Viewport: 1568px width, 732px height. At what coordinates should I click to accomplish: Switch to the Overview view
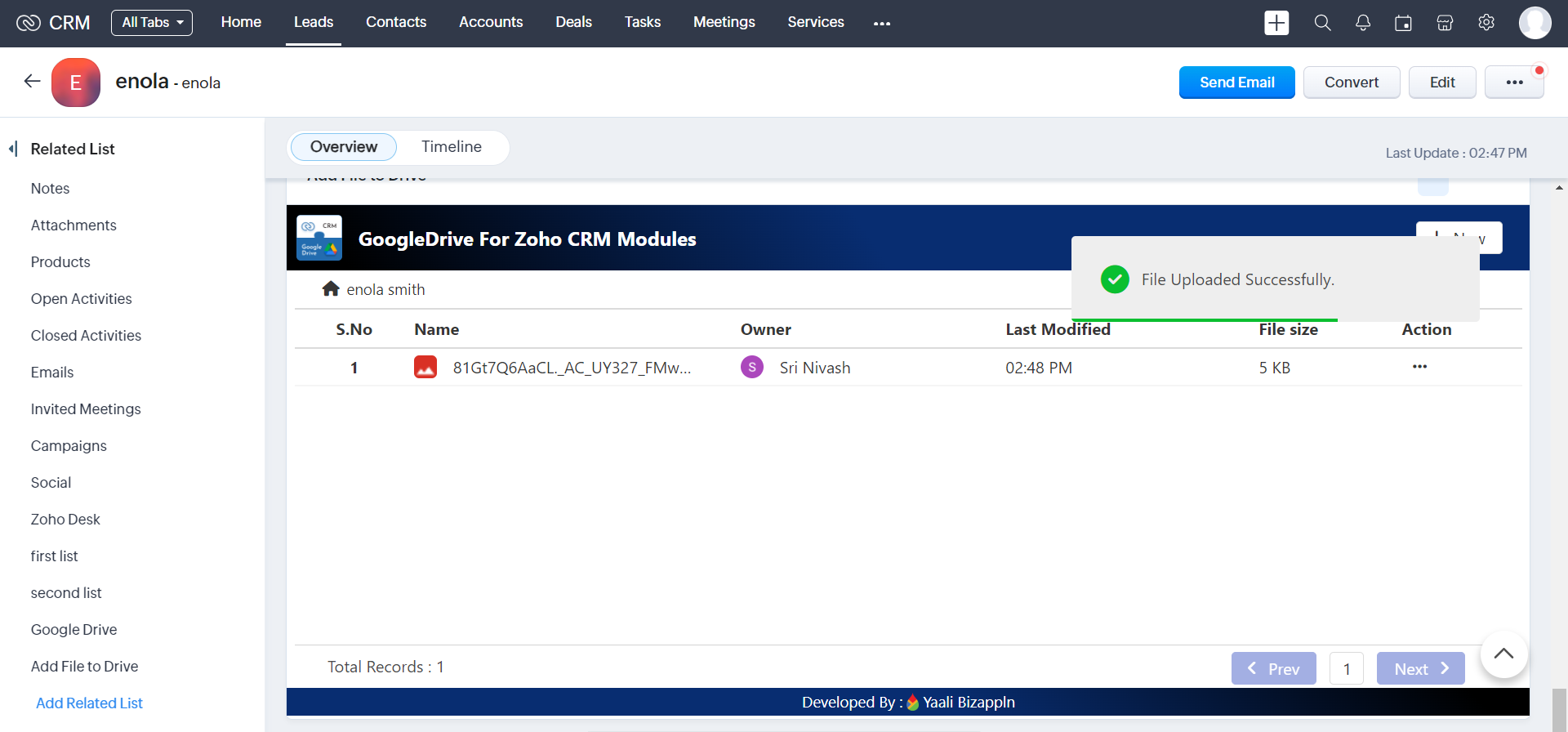coord(344,147)
